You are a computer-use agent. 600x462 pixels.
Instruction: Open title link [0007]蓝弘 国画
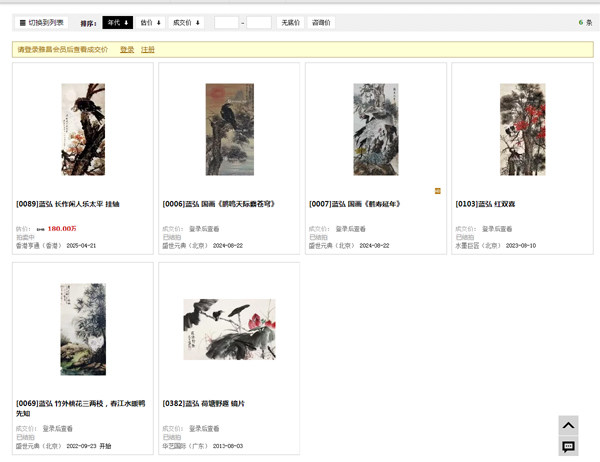[355, 204]
